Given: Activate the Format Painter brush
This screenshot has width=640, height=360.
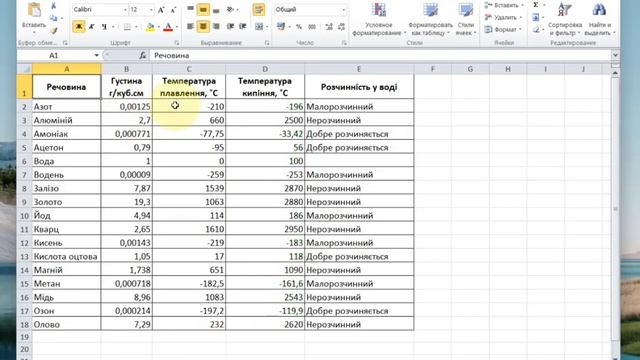Looking at the screenshot, I should [x=53, y=30].
